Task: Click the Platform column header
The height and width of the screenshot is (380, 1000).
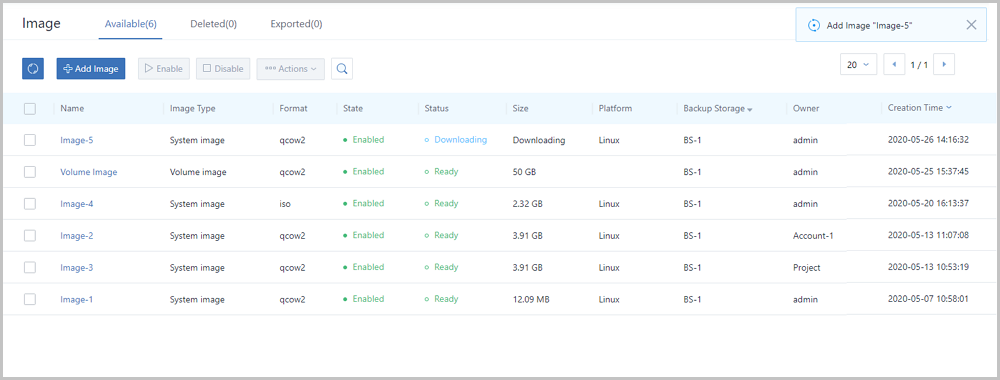Action: (x=615, y=108)
